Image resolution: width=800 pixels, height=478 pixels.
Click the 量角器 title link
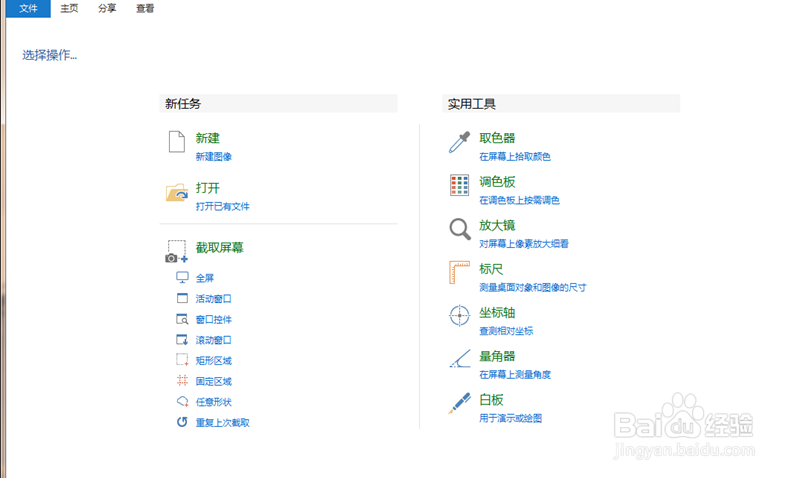pyautogui.click(x=497, y=356)
